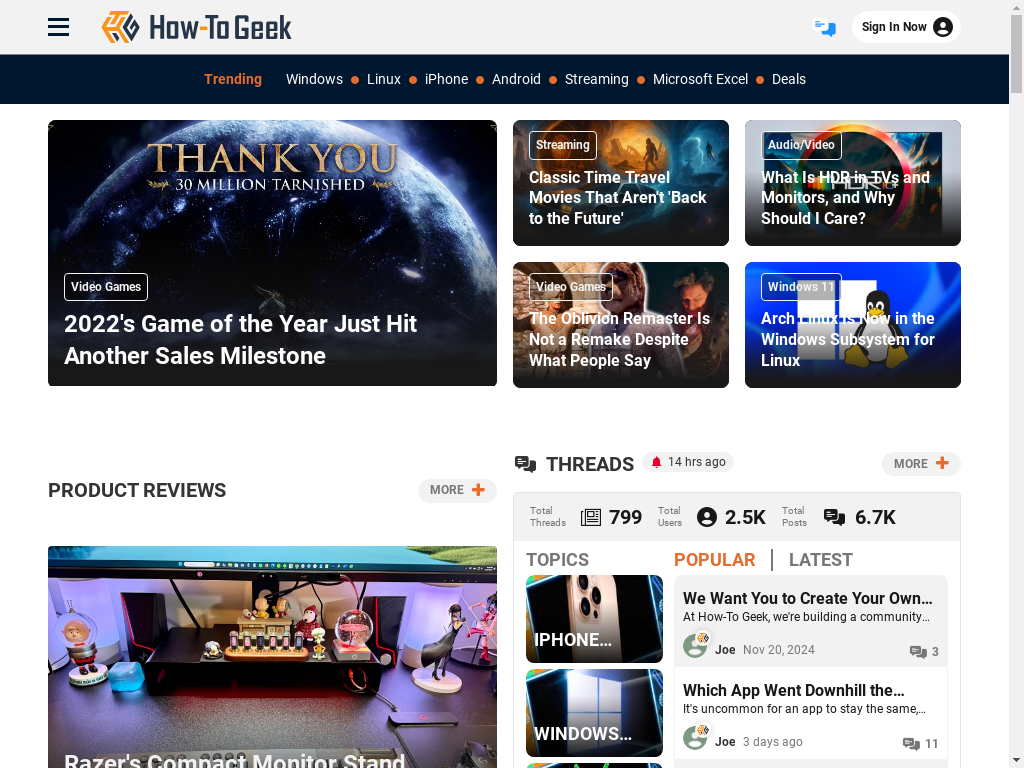This screenshot has height=768, width=1024.
Task: Open Classic Time Travel Movies article
Action: pos(618,198)
